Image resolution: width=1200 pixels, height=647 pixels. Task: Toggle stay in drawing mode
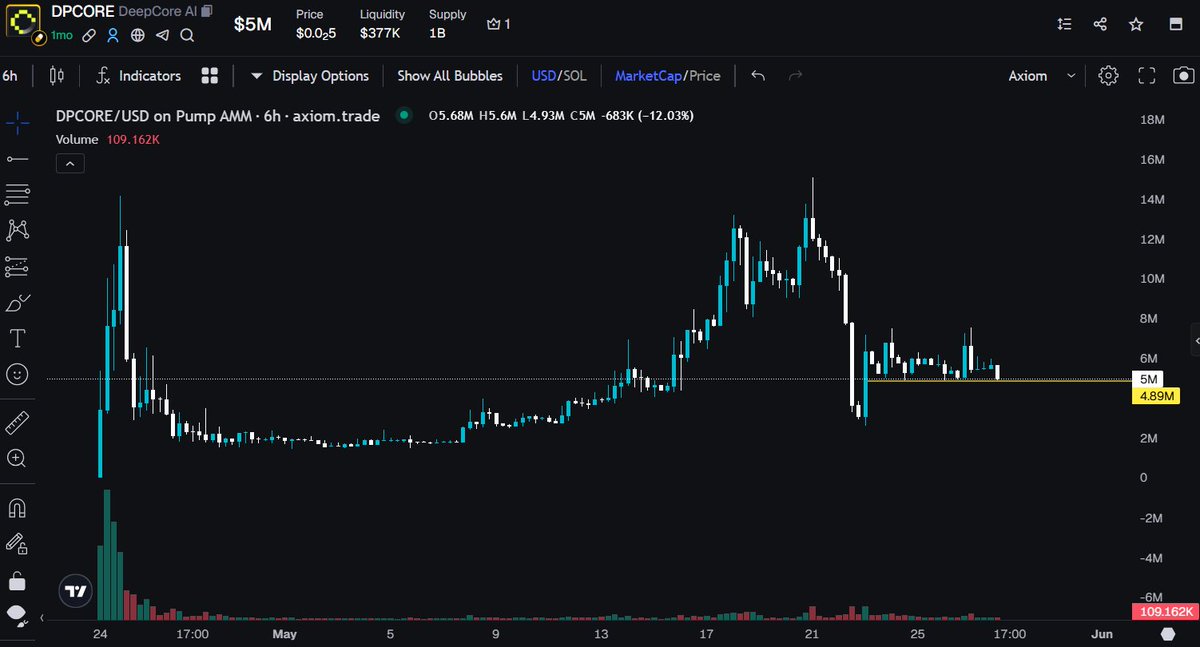point(17,544)
